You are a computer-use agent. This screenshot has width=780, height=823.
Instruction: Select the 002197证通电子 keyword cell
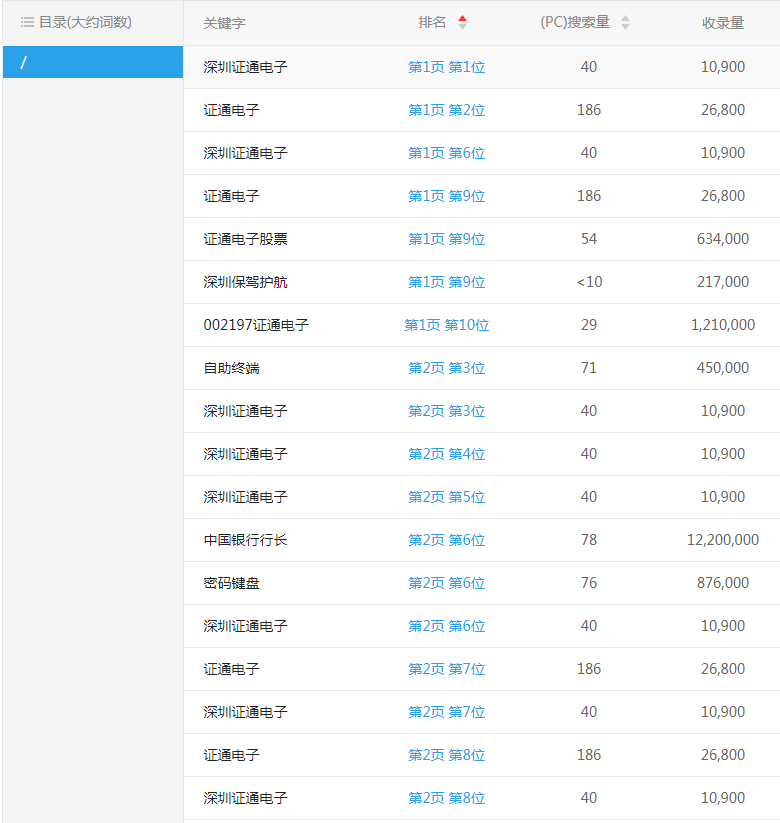(256, 325)
